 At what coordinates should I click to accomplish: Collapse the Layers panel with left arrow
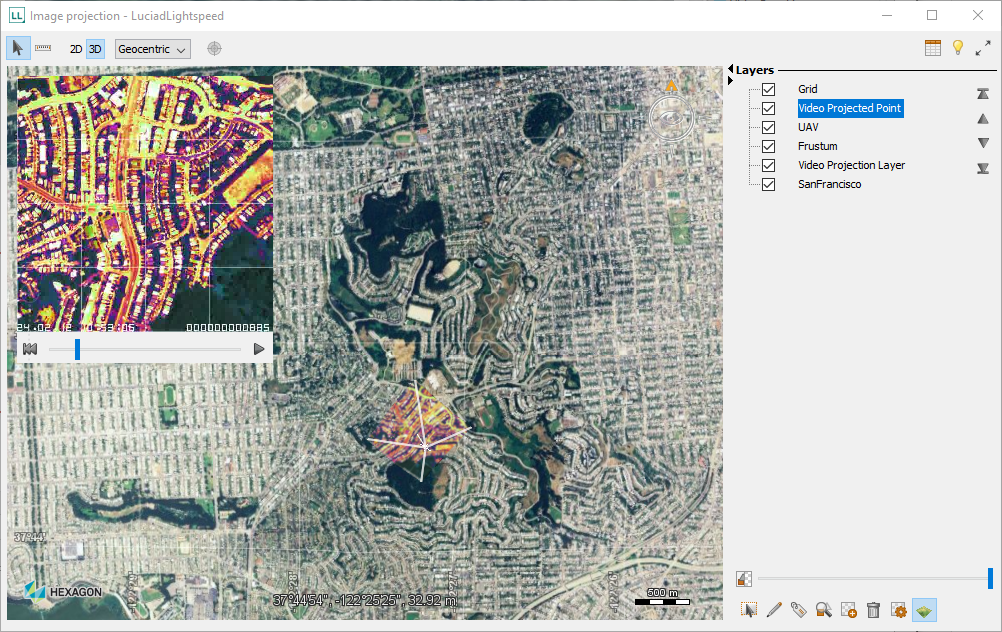point(730,70)
